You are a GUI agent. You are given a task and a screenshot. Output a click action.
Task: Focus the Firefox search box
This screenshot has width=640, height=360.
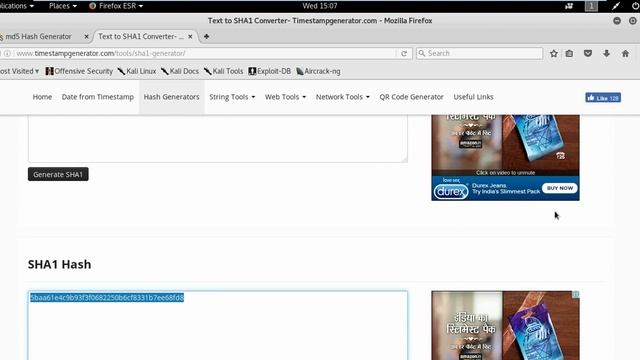pos(479,53)
